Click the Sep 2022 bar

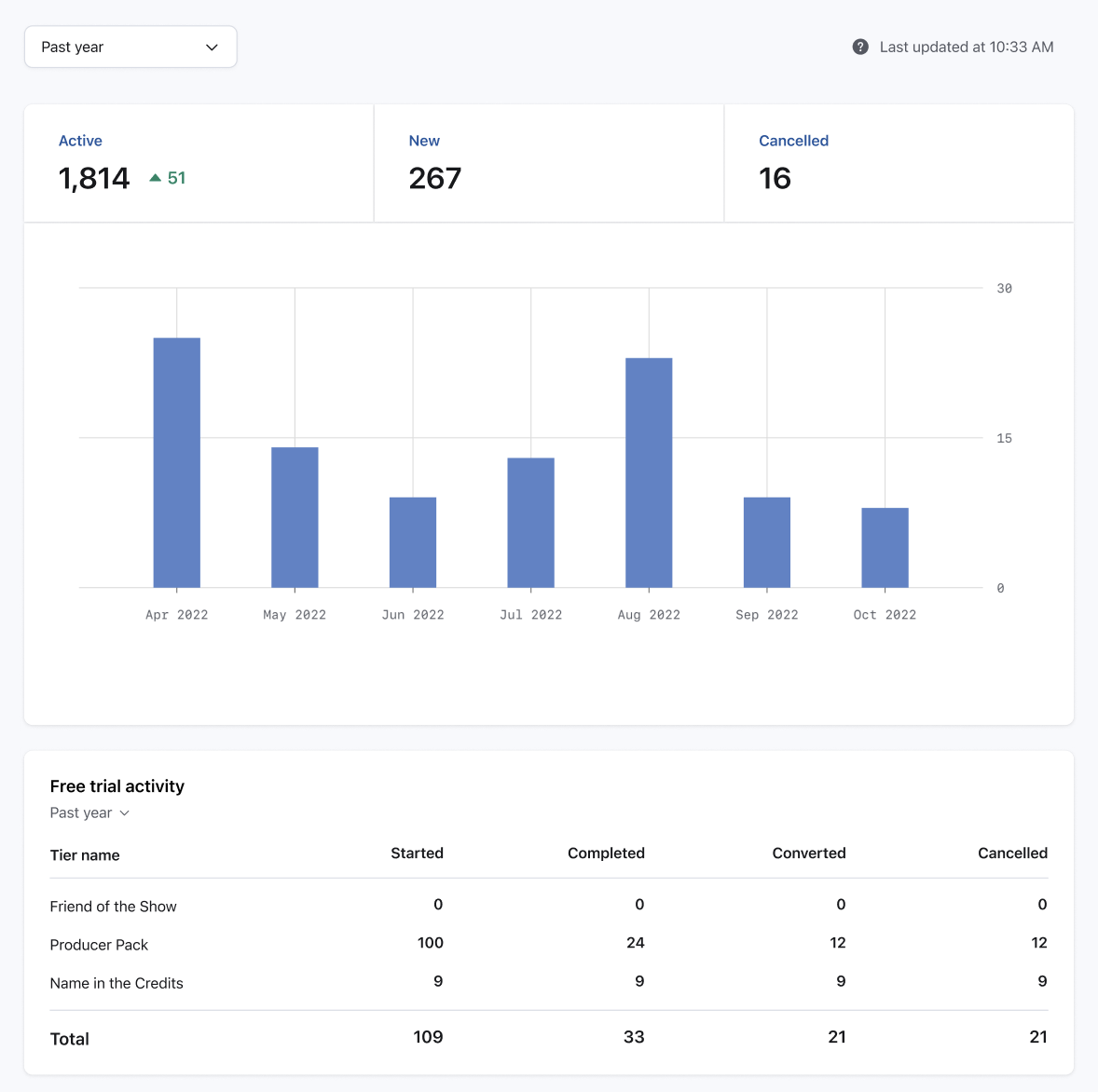pos(767,542)
